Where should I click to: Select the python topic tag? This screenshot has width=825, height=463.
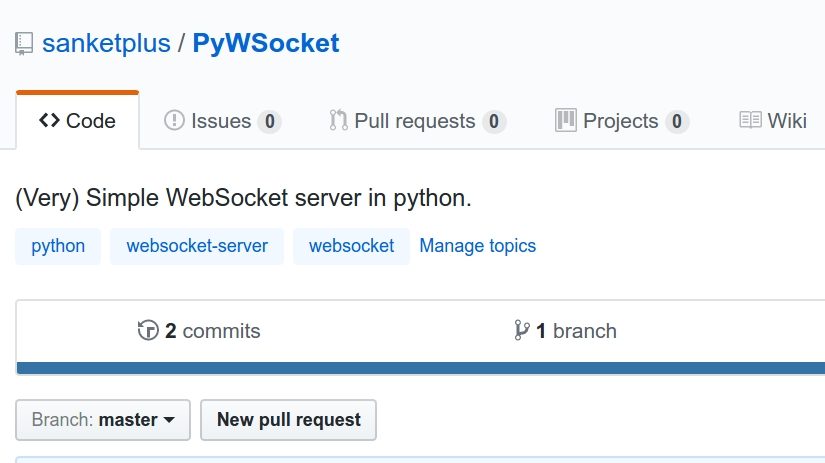pyautogui.click(x=58, y=246)
